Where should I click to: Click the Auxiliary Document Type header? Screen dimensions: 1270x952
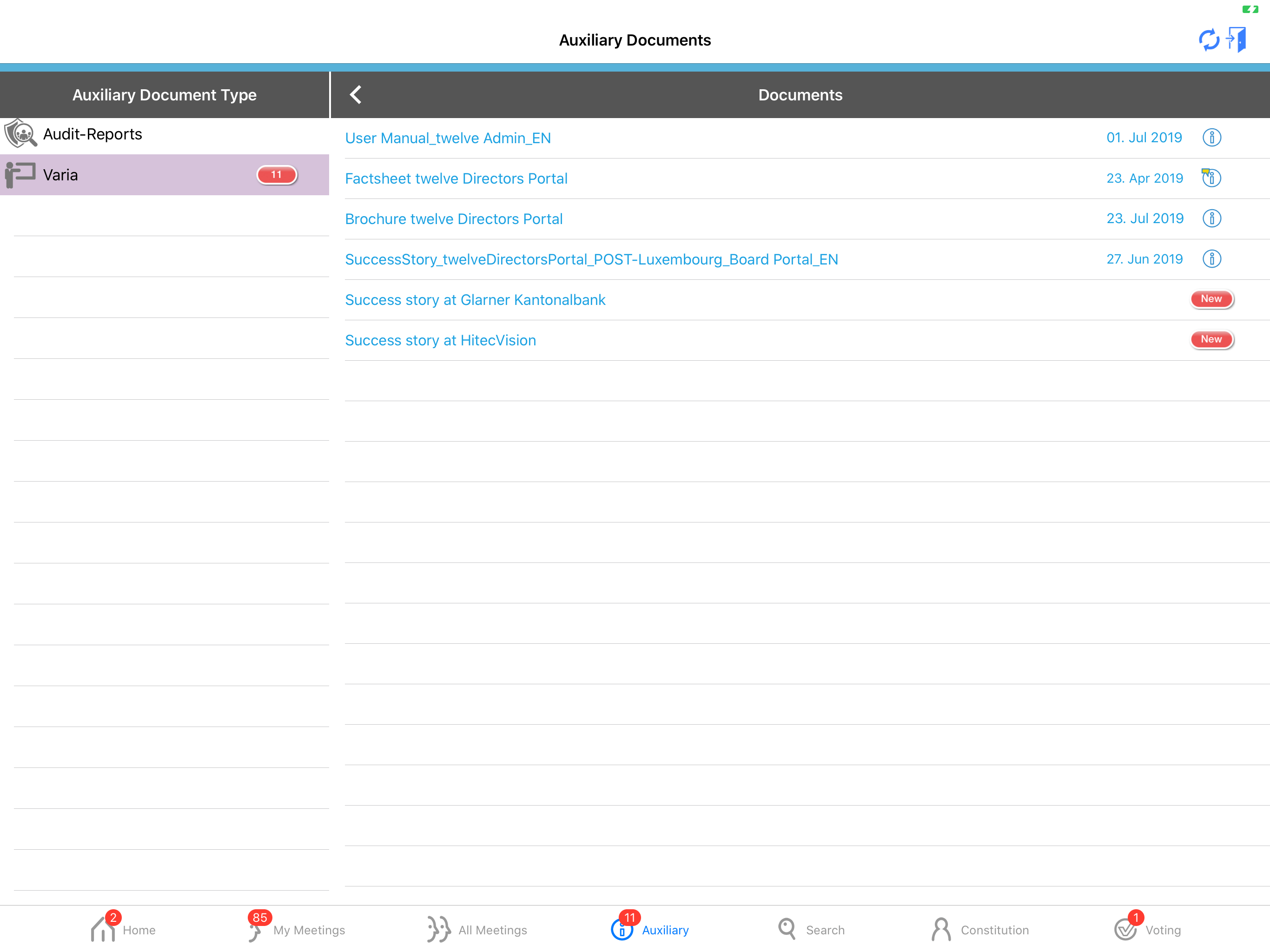coord(164,95)
